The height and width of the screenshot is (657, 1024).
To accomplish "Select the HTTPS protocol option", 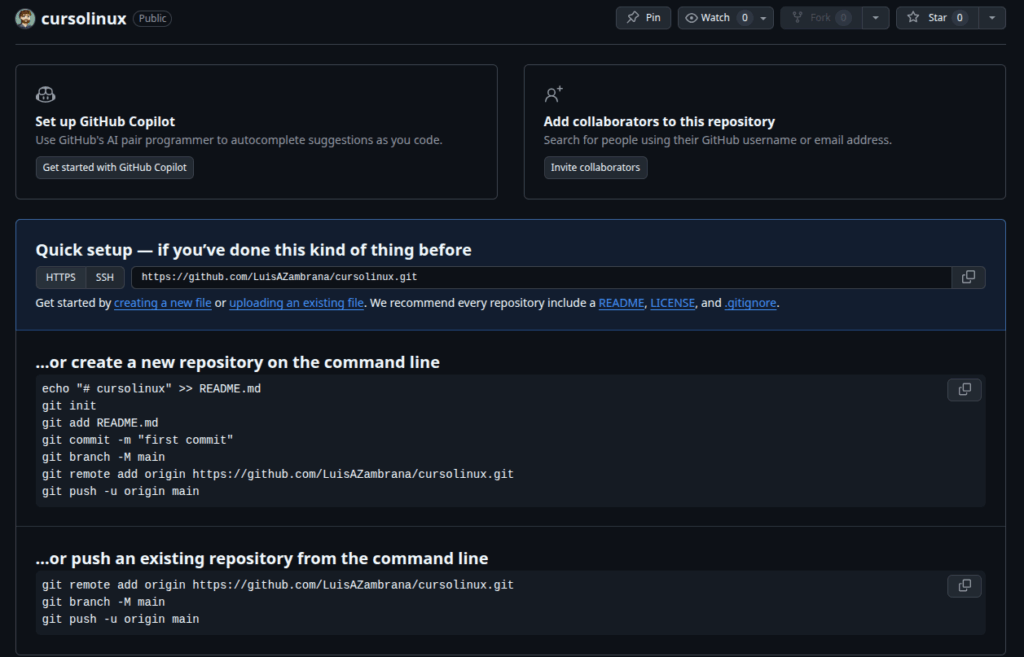I will tap(60, 277).
